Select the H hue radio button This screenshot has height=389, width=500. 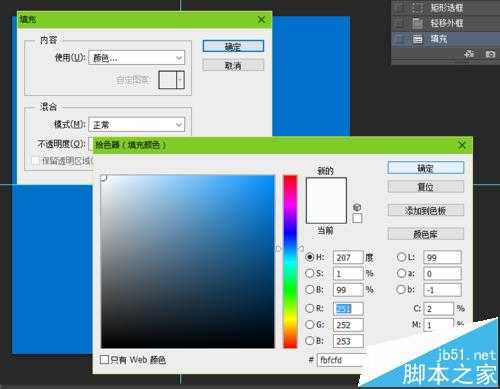[x=310, y=257]
